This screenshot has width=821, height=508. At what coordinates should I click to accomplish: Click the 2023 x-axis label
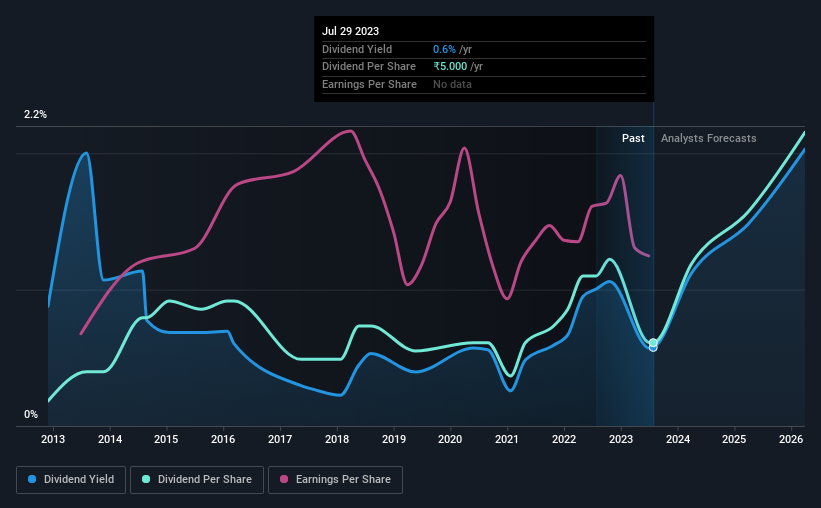(620, 439)
